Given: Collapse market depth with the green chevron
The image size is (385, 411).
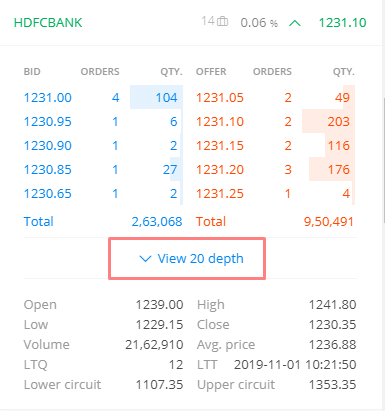Looking at the screenshot, I should [x=295, y=23].
